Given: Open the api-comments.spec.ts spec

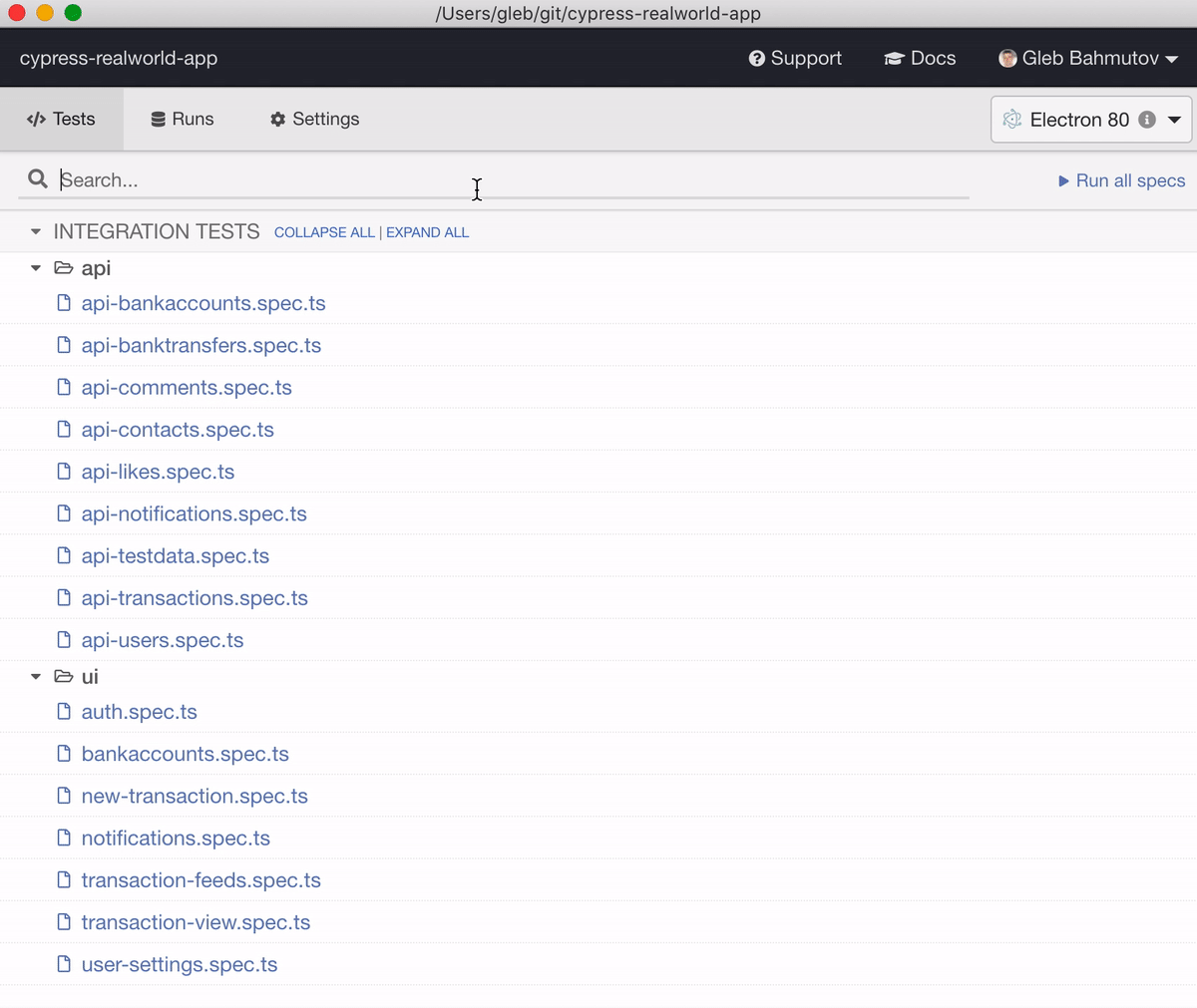Looking at the screenshot, I should click(x=186, y=387).
